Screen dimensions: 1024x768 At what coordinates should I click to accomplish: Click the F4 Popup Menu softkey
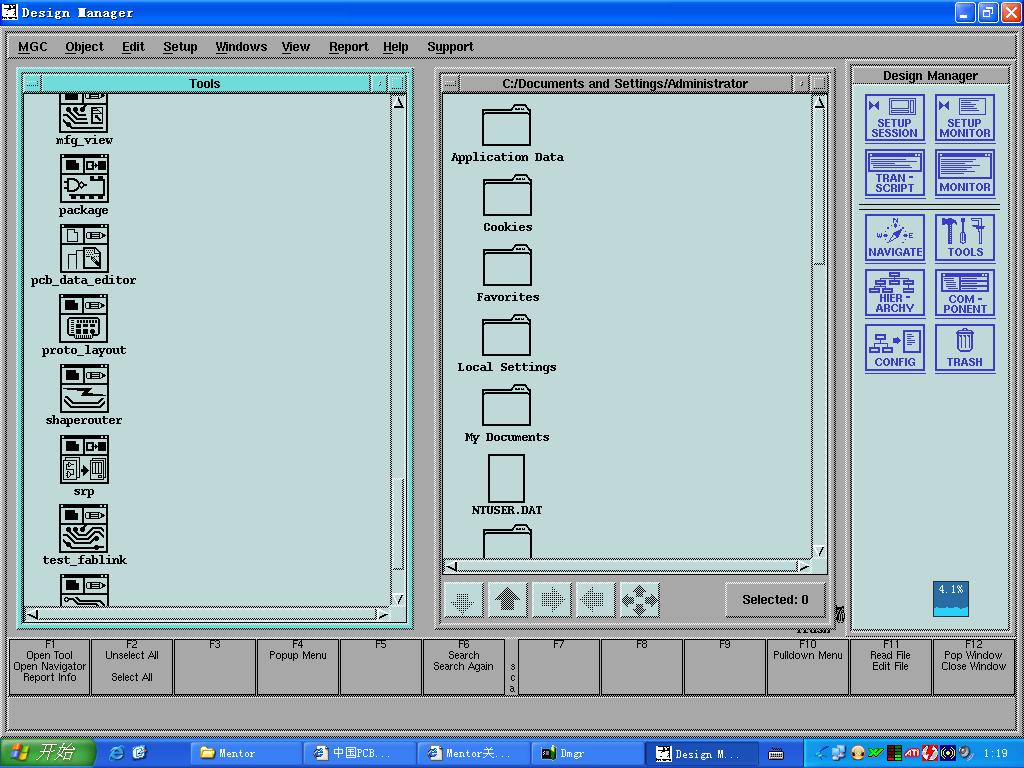(x=298, y=666)
